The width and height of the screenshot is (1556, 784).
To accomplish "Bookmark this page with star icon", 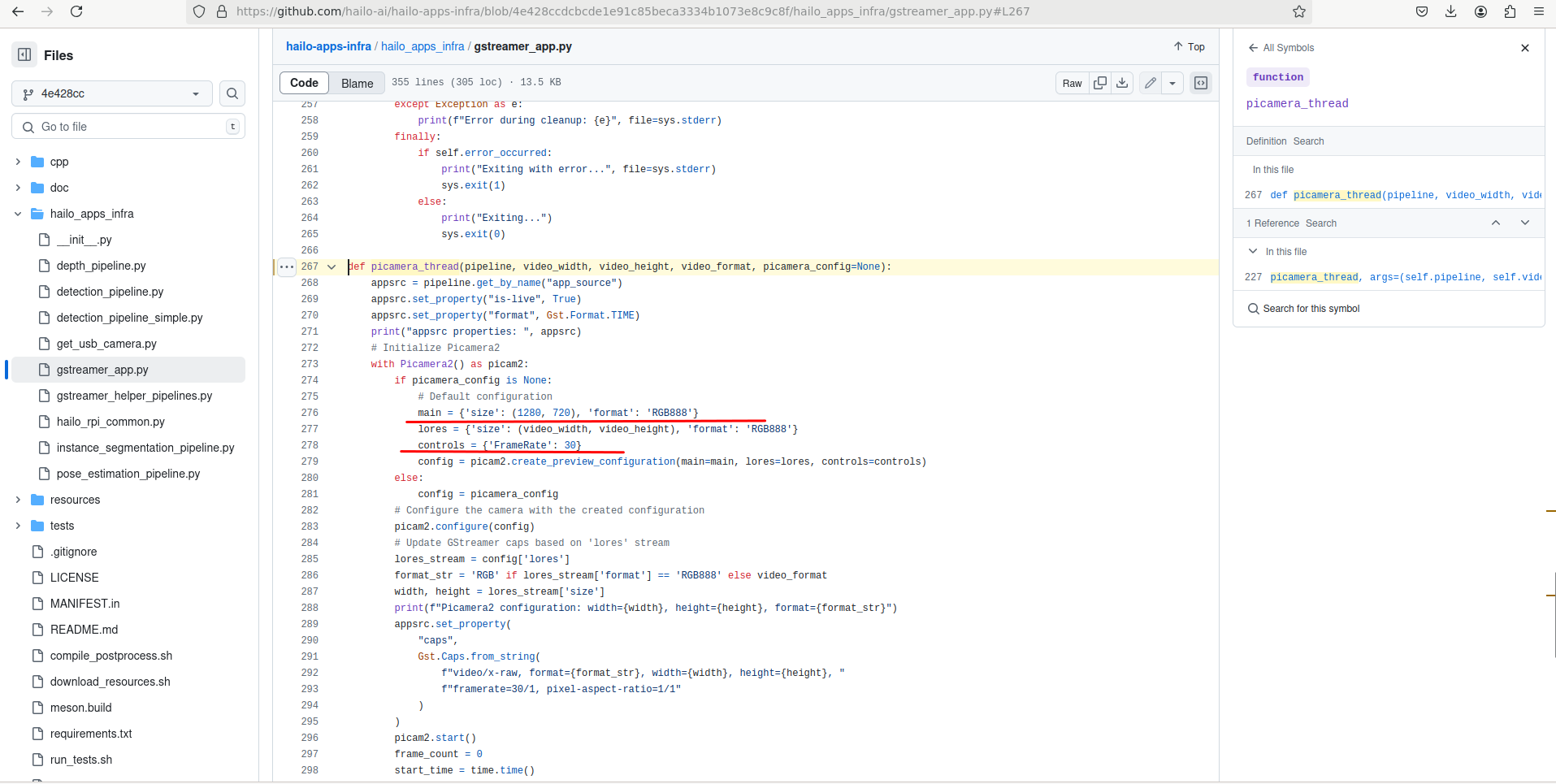I will pyautogui.click(x=1298, y=11).
